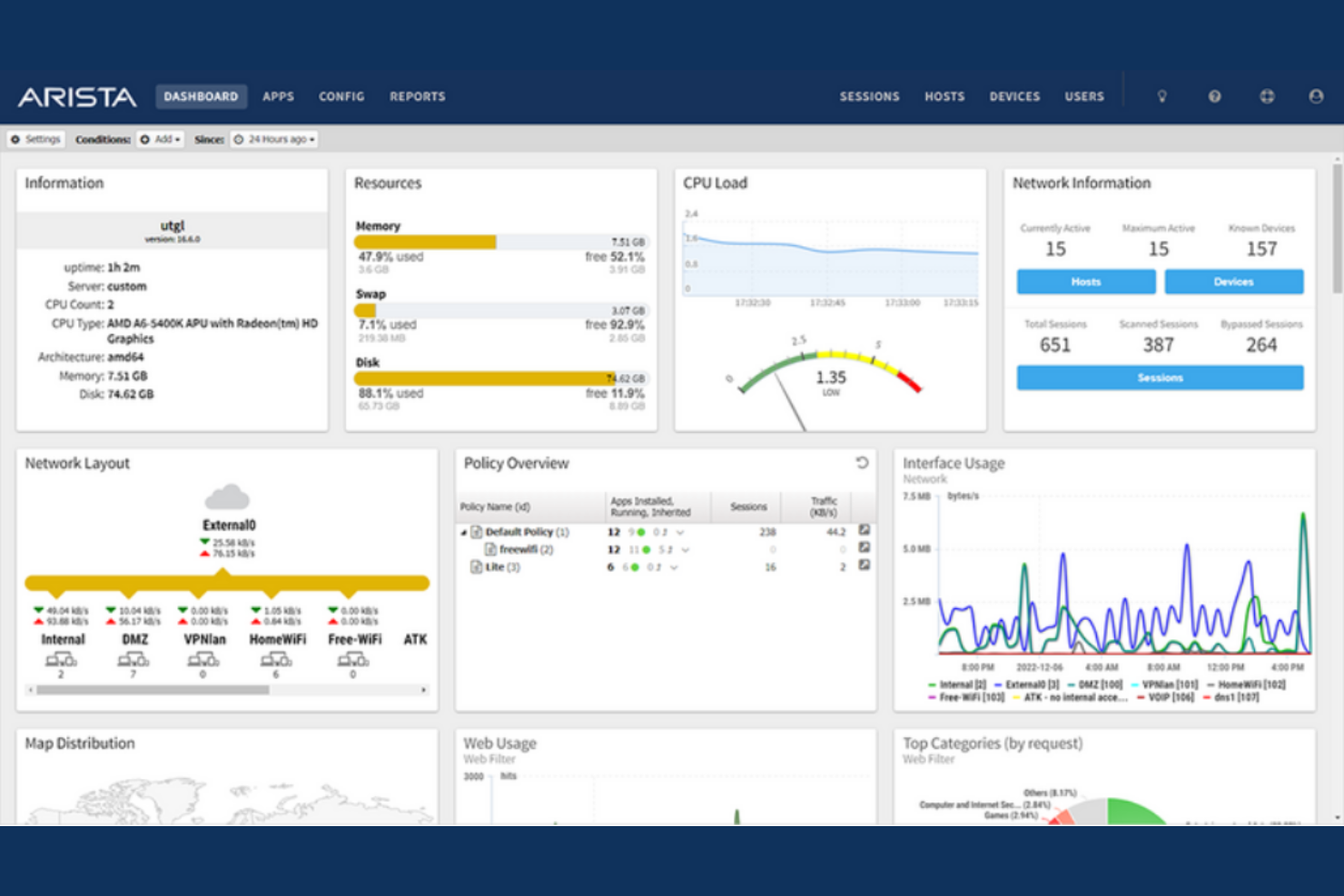Click the Internal interface devices icon
This screenshot has height=896, width=1344.
(x=61, y=660)
